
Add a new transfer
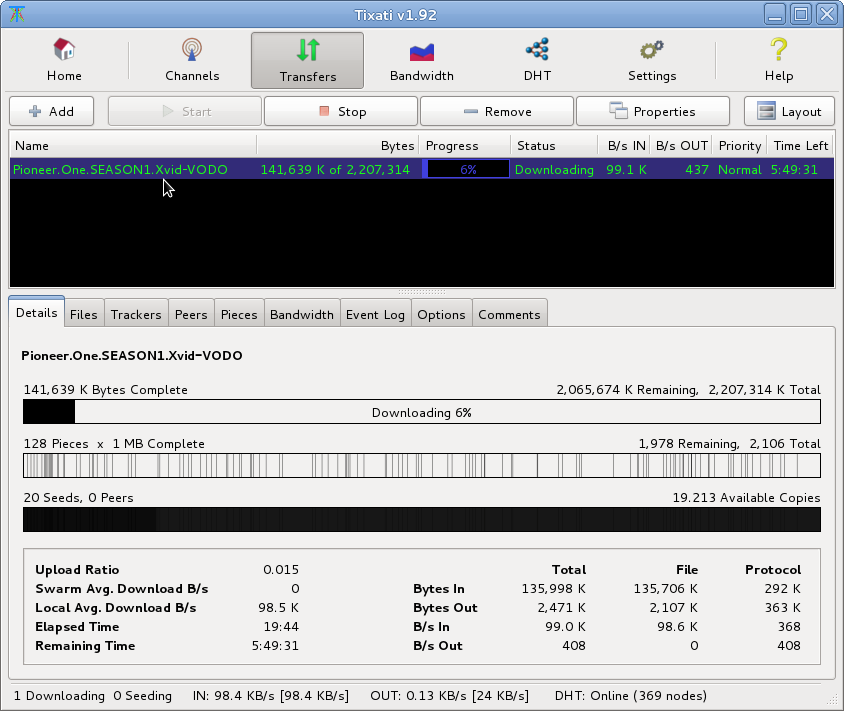tap(52, 111)
